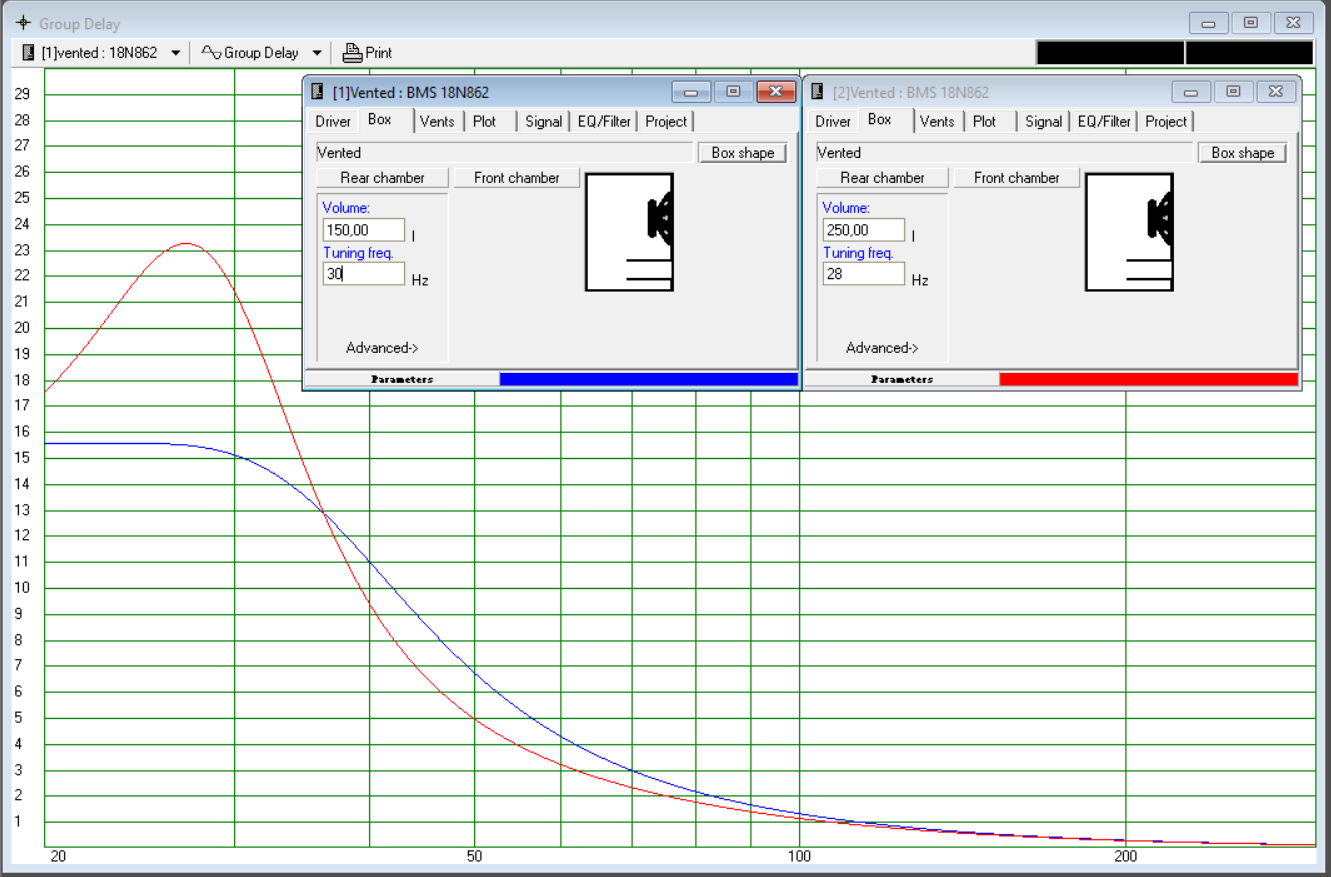
Task: Open the Group Delay plot type dropdown
Action: click(317, 52)
